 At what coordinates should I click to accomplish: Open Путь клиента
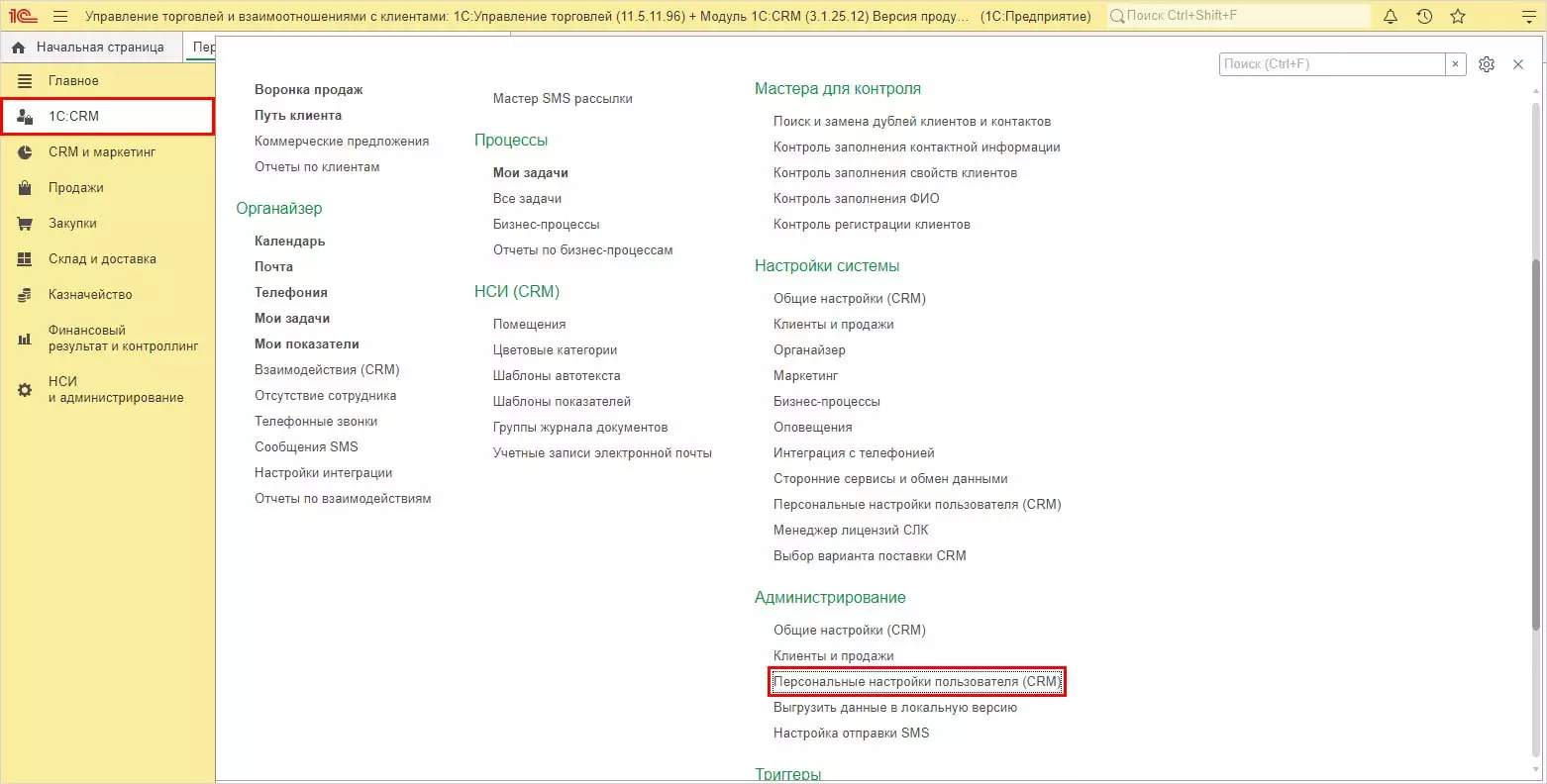click(298, 116)
